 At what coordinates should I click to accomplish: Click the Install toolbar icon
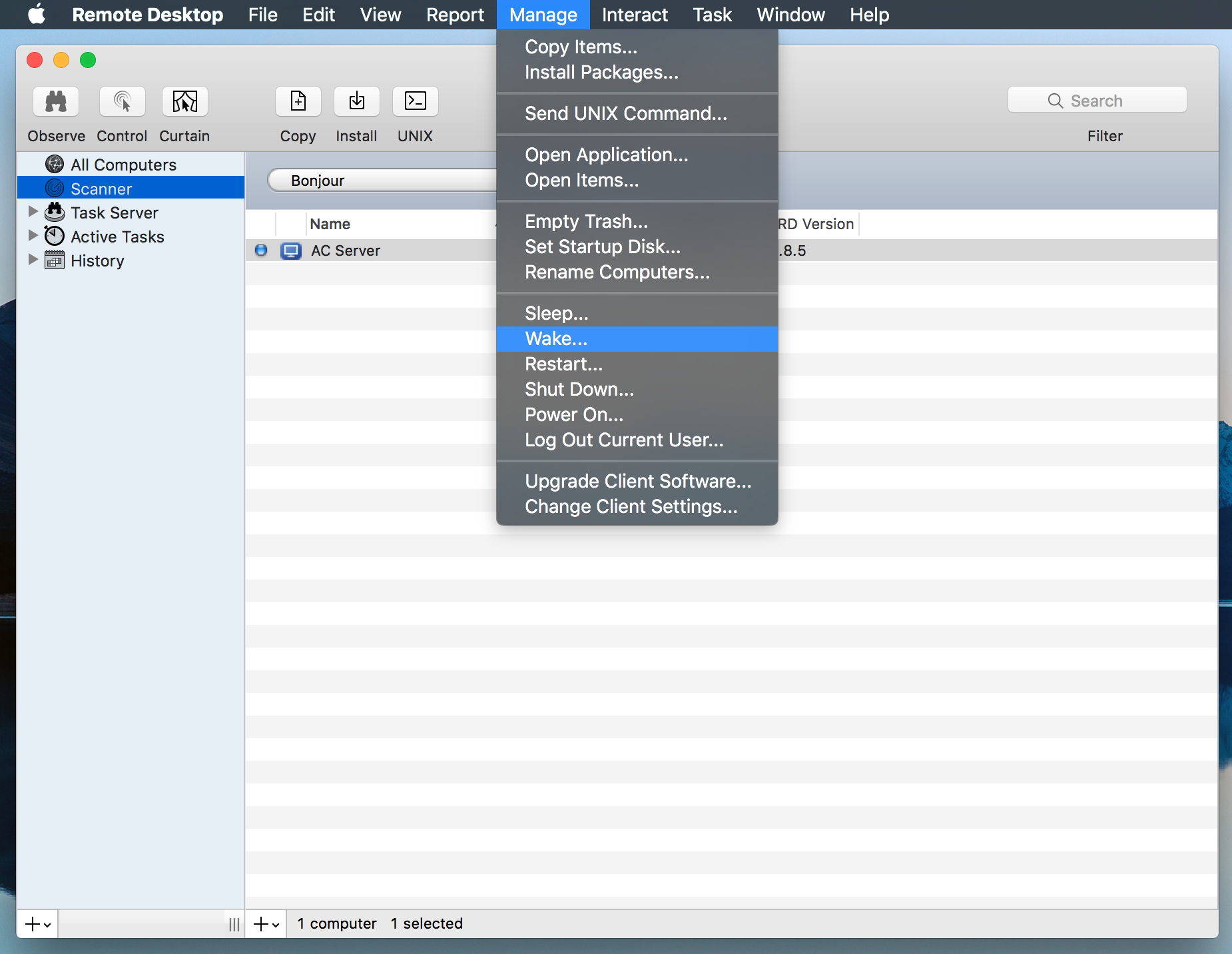coord(356,101)
